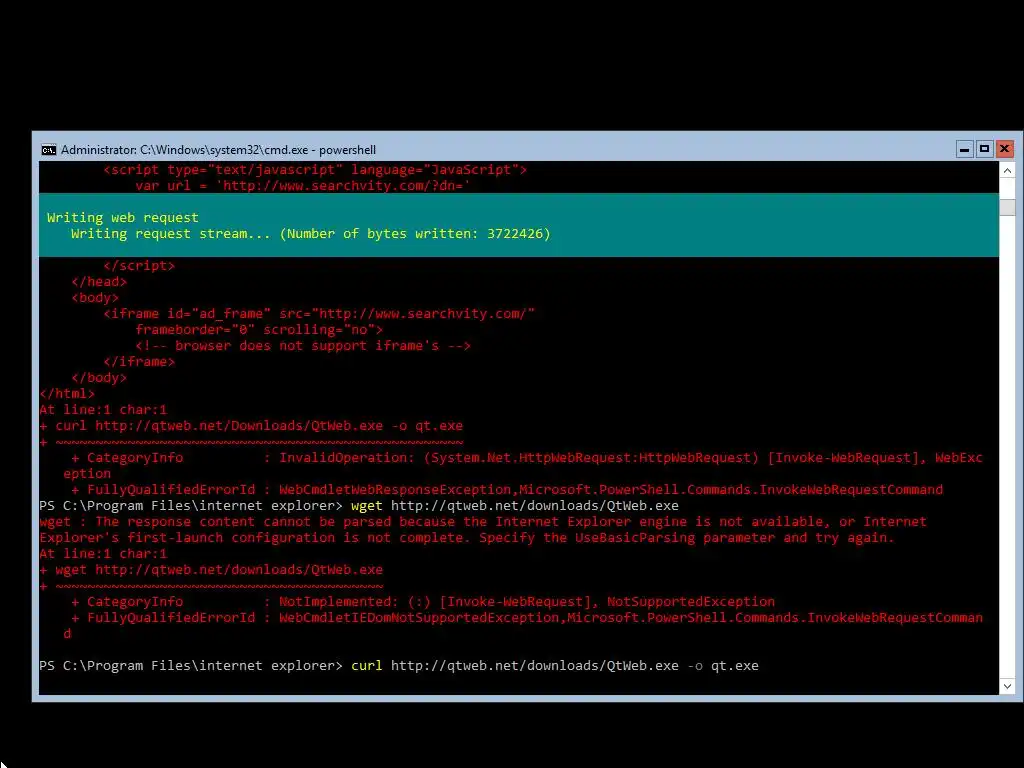Maximize the cmd.exe console window
This screenshot has height=768, width=1024.
[984, 150]
